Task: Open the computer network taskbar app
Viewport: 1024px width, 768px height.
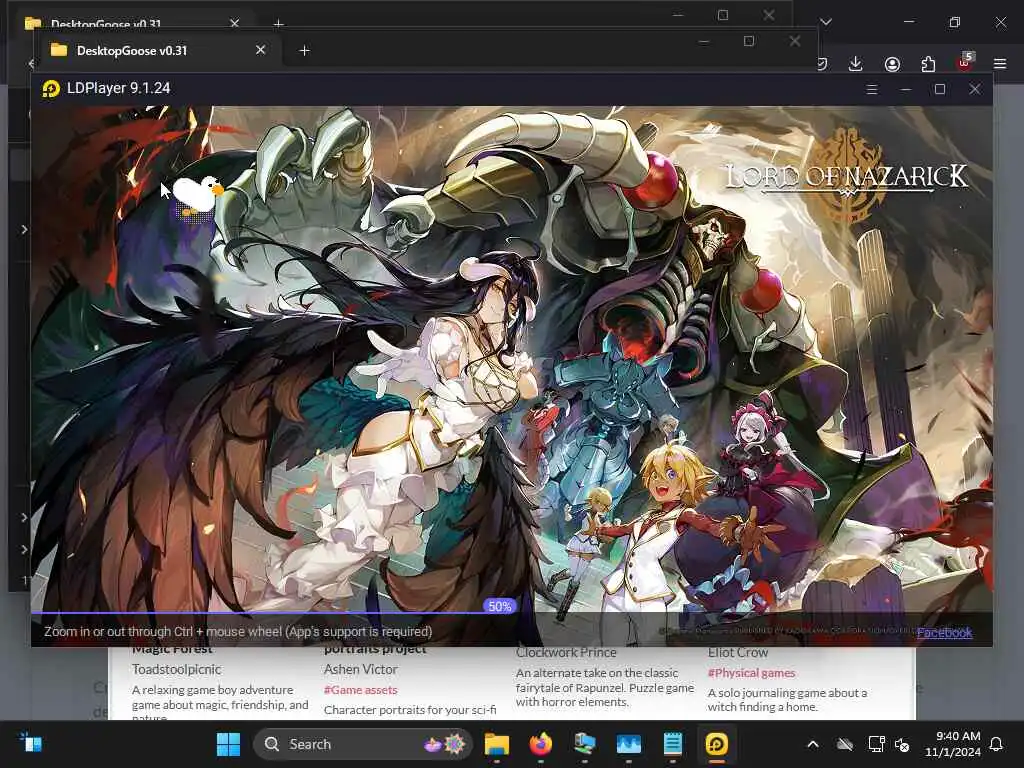Action: tap(584, 744)
